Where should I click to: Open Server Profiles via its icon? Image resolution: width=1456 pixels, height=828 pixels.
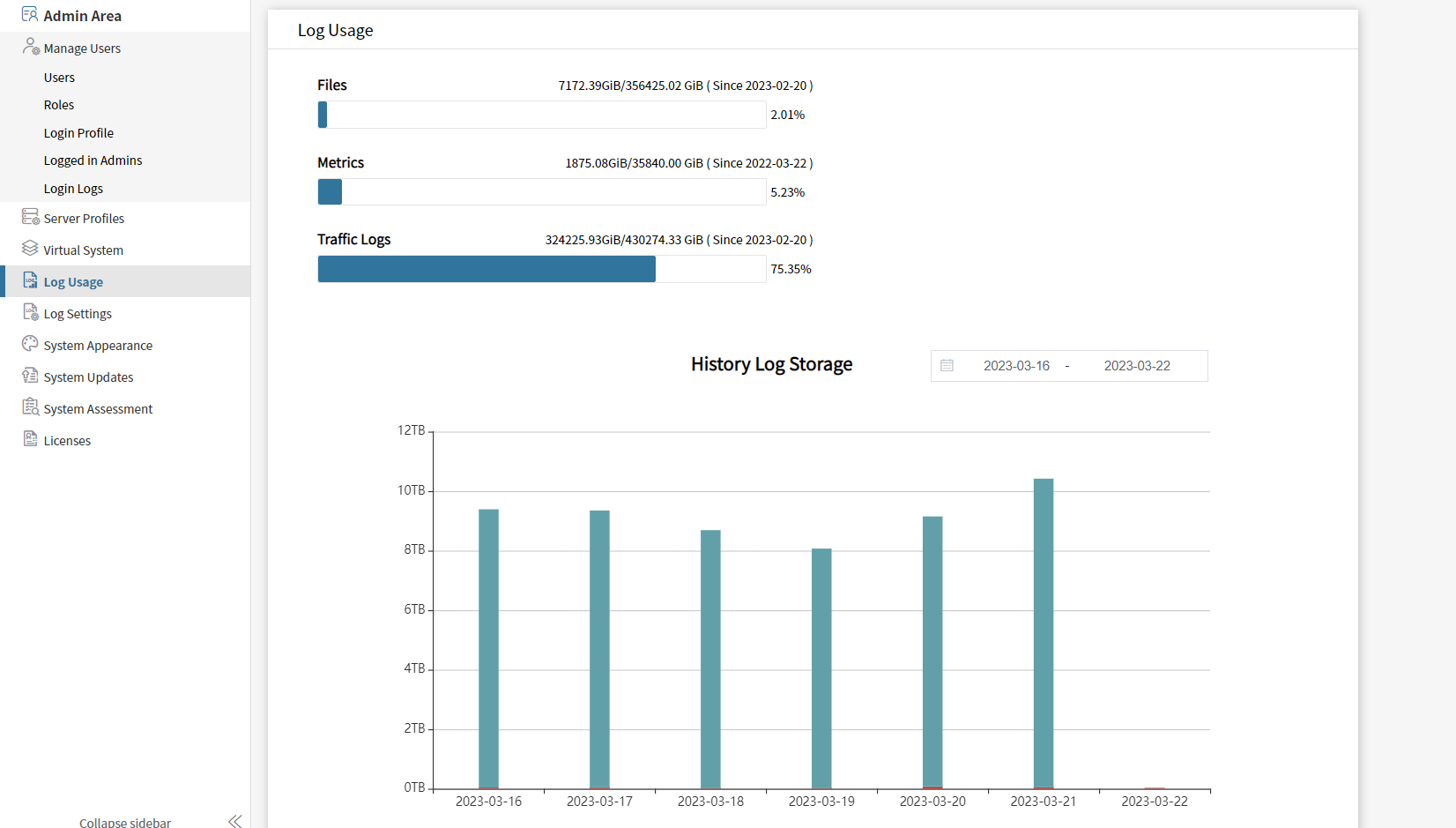(x=30, y=217)
